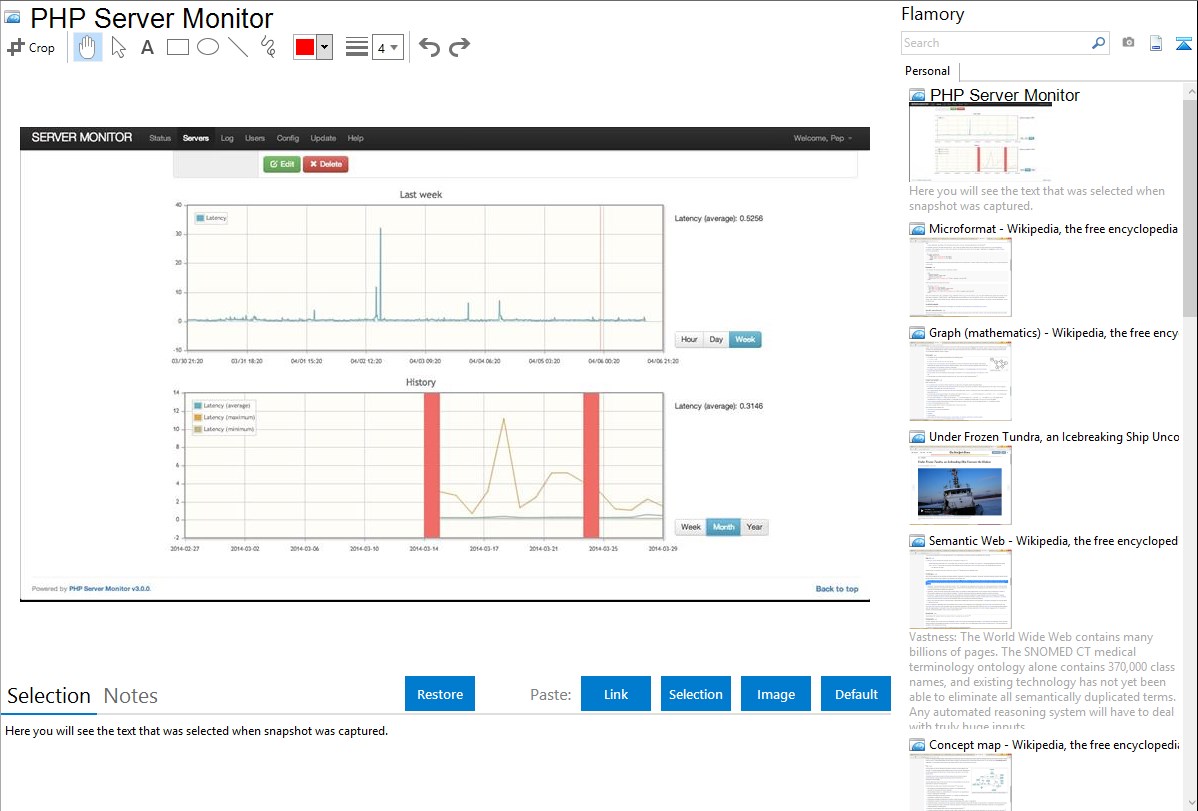Image resolution: width=1198 pixels, height=811 pixels.
Task: Click the Link paste button
Action: point(616,694)
